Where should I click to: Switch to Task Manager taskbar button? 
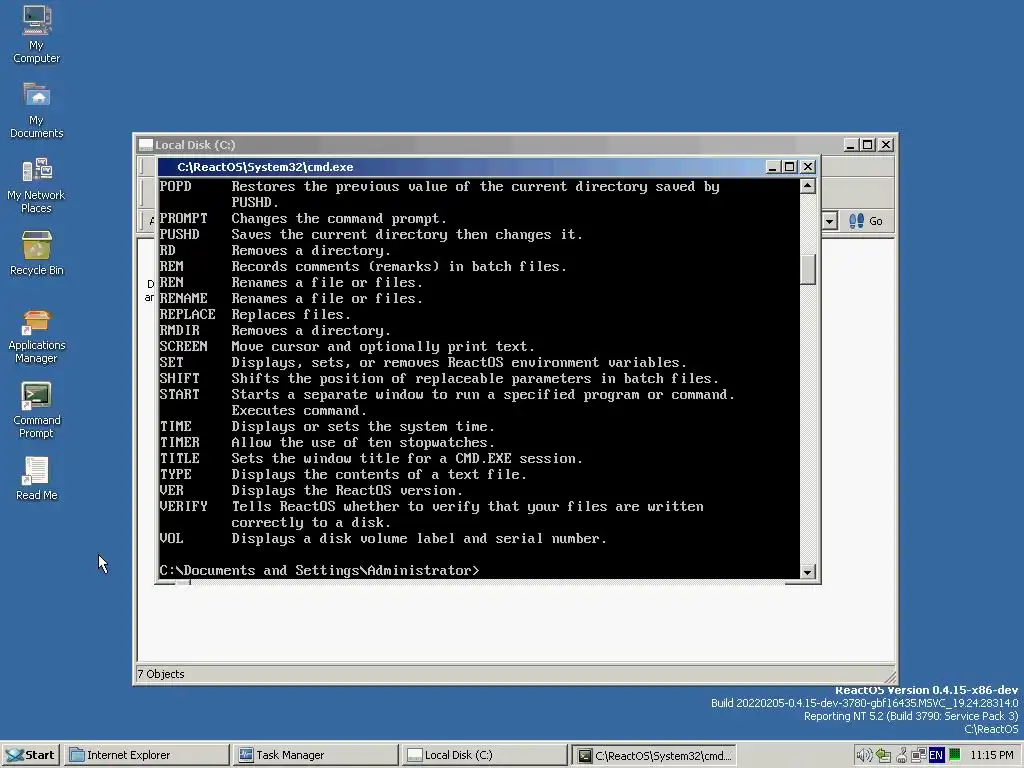coord(316,755)
